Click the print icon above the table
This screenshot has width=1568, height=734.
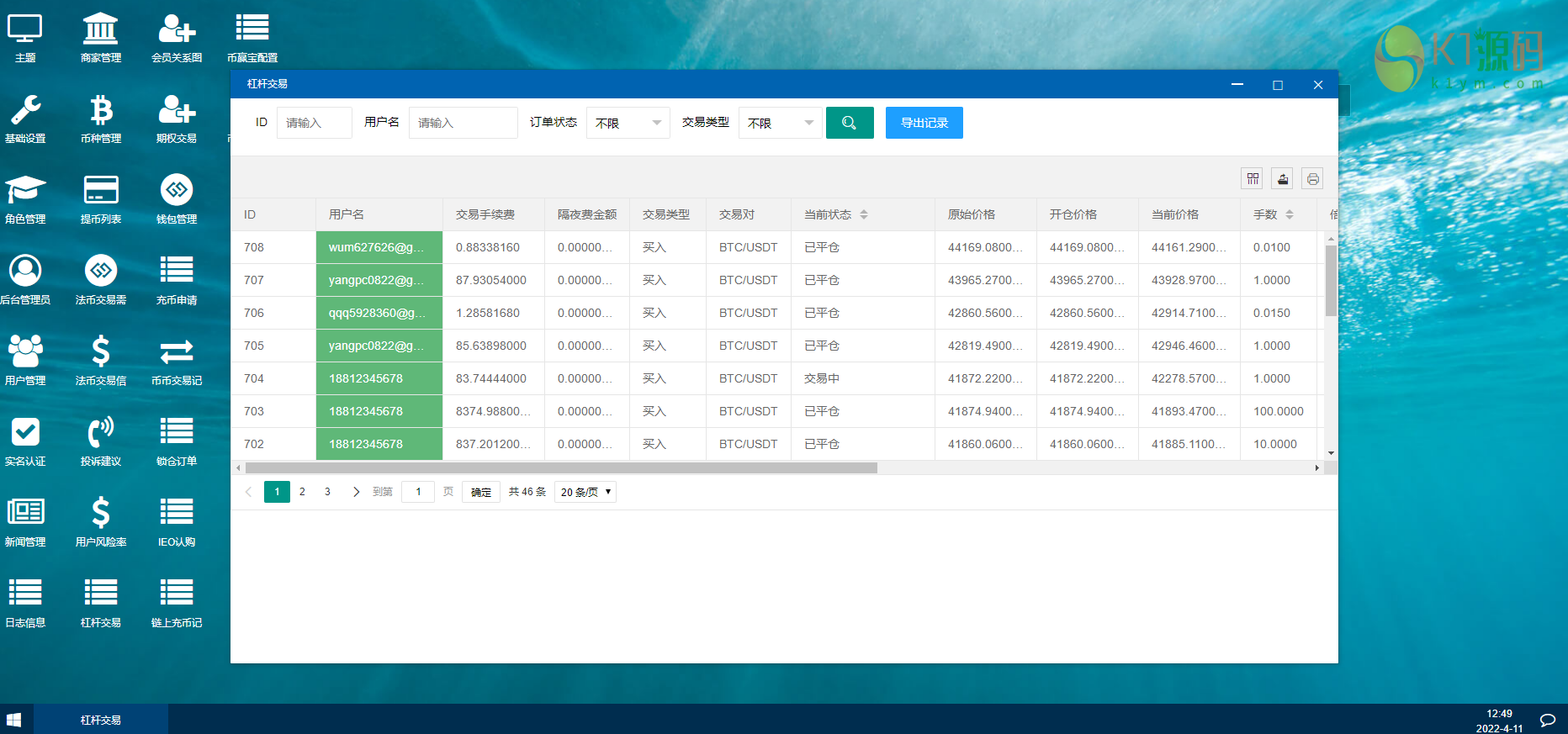point(1312,178)
